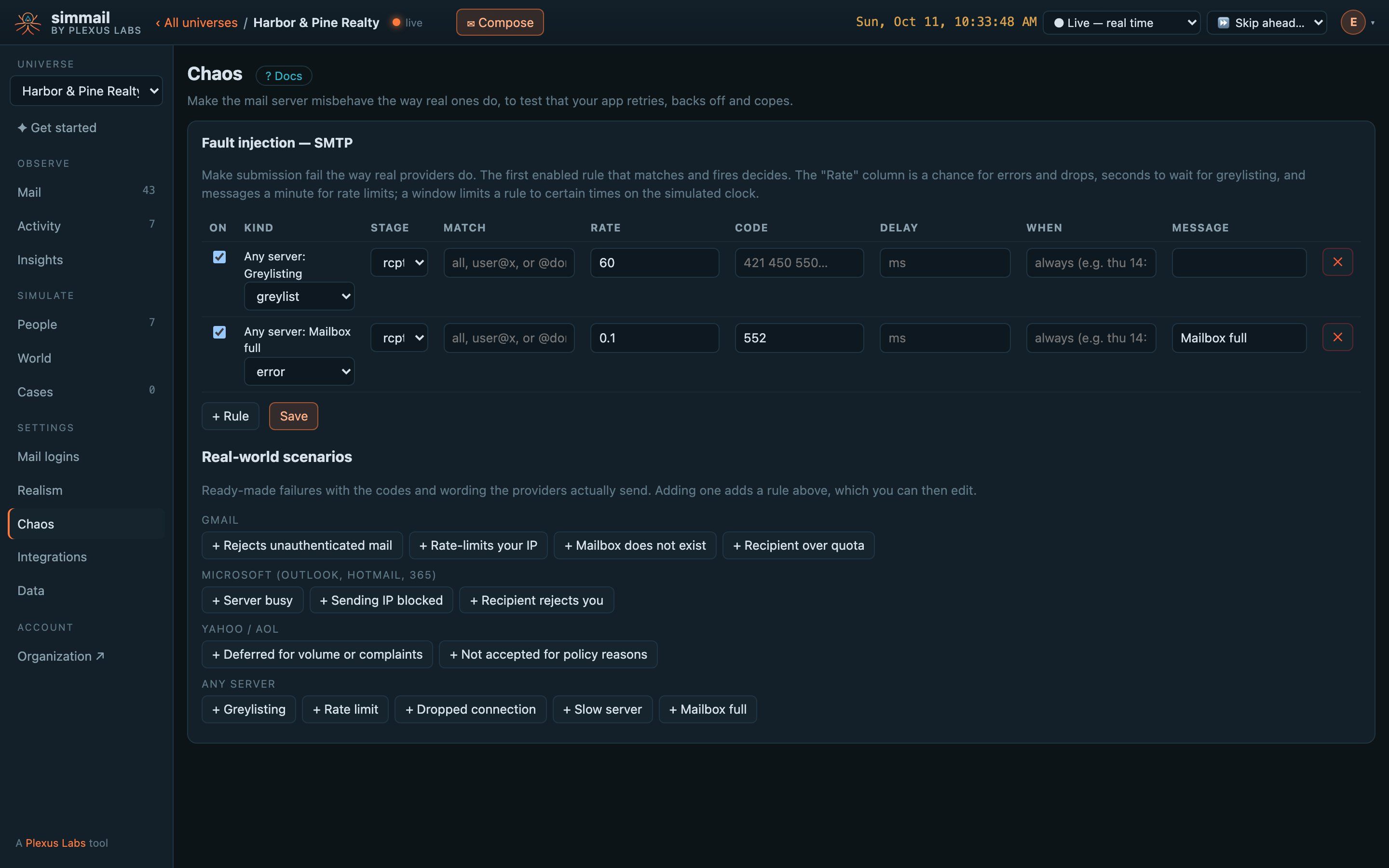Click the Code field showing 552
Screen dimensions: 1389x868
[799, 338]
